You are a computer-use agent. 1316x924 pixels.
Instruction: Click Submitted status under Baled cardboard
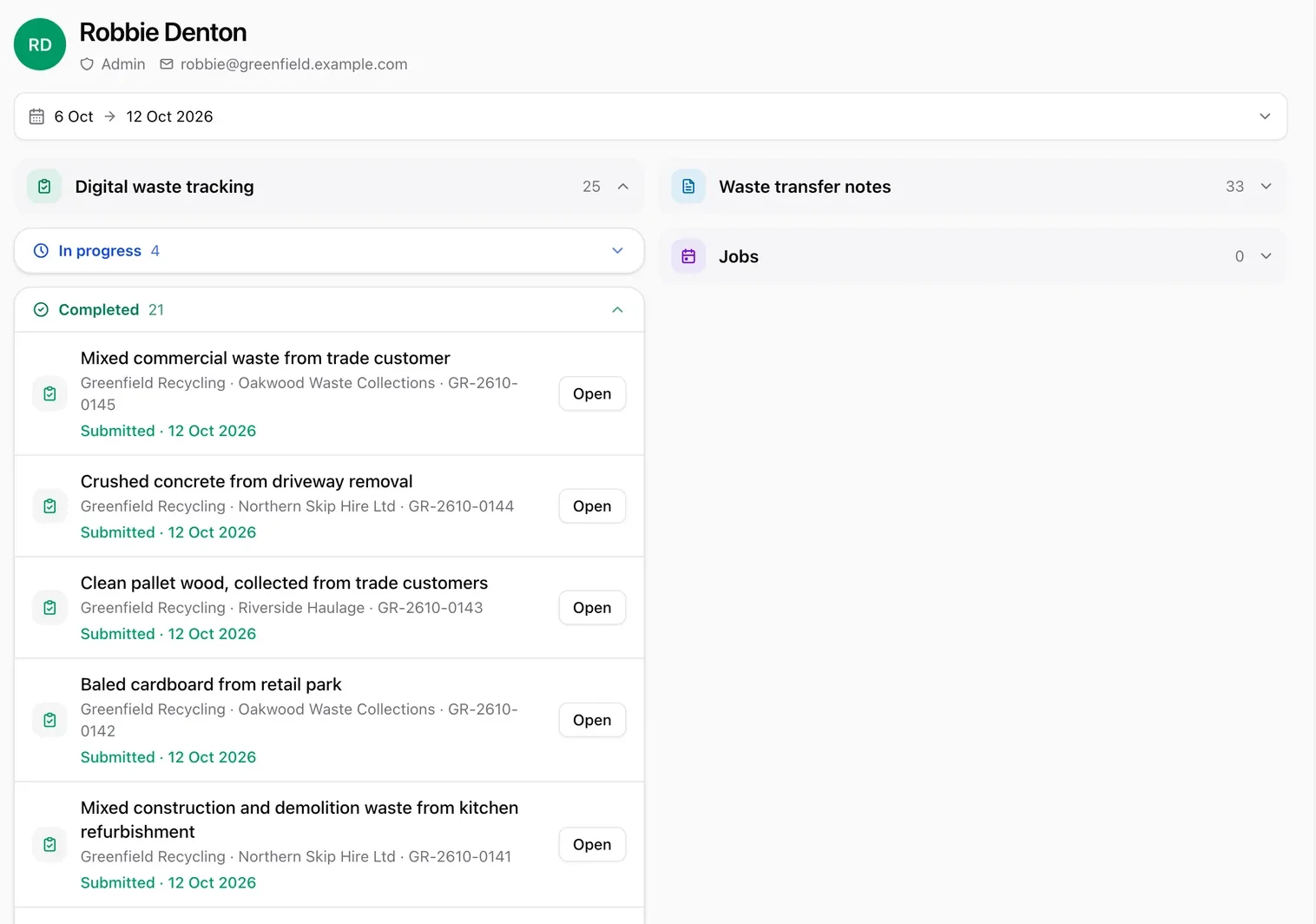168,757
